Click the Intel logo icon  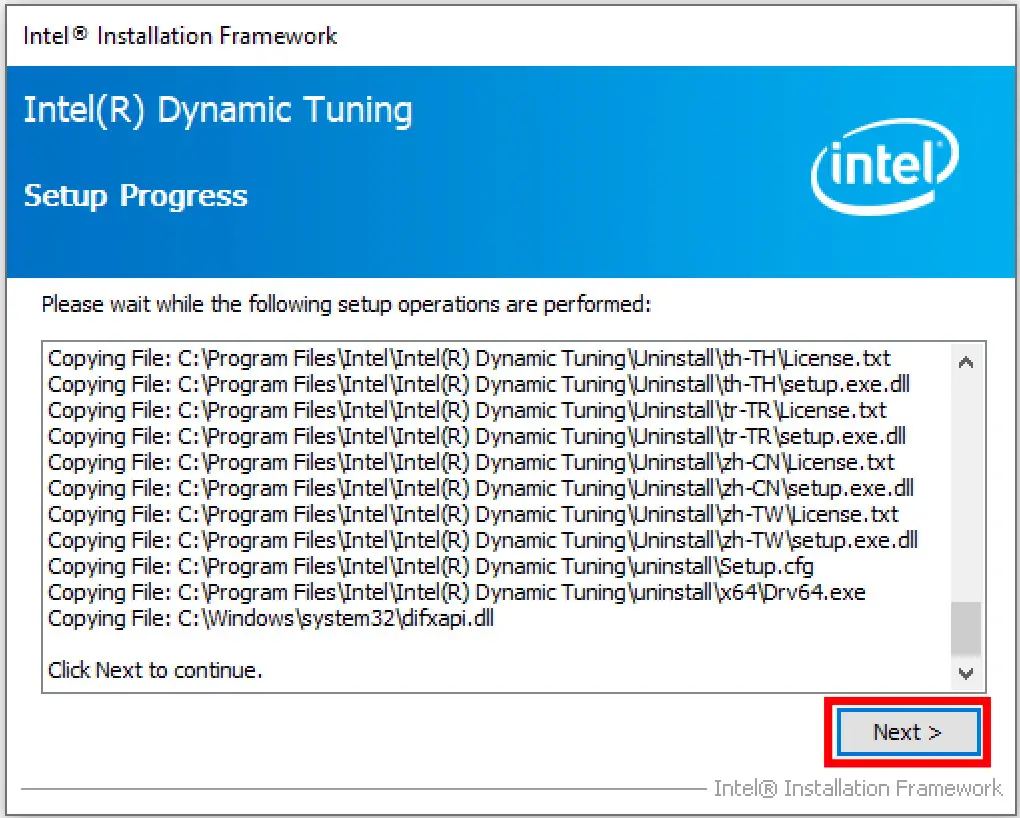pyautogui.click(x=884, y=167)
